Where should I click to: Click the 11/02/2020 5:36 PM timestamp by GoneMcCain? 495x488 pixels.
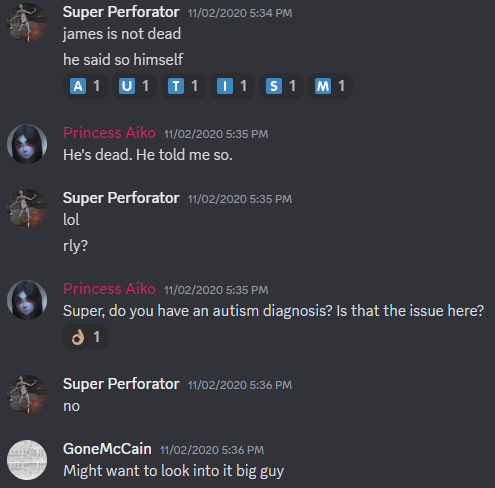coord(212,450)
